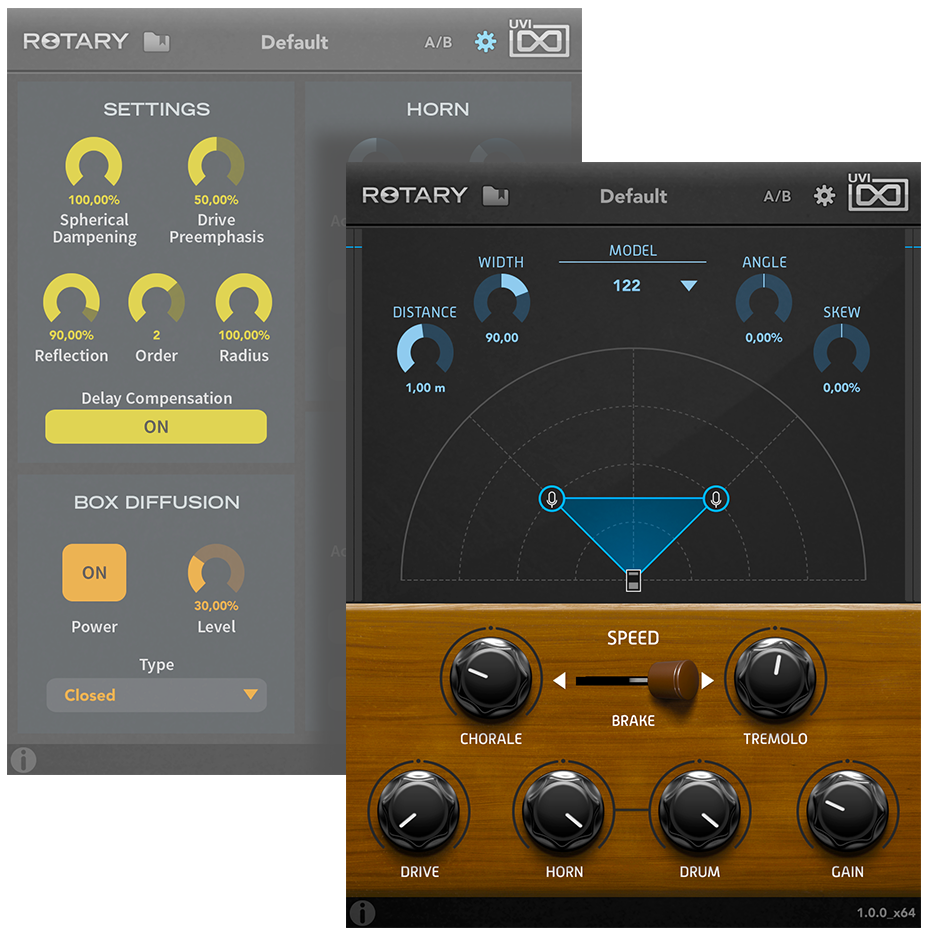The height and width of the screenshot is (940, 928).
Task: Click the BRAKE label under the speed lever
Action: point(633,720)
